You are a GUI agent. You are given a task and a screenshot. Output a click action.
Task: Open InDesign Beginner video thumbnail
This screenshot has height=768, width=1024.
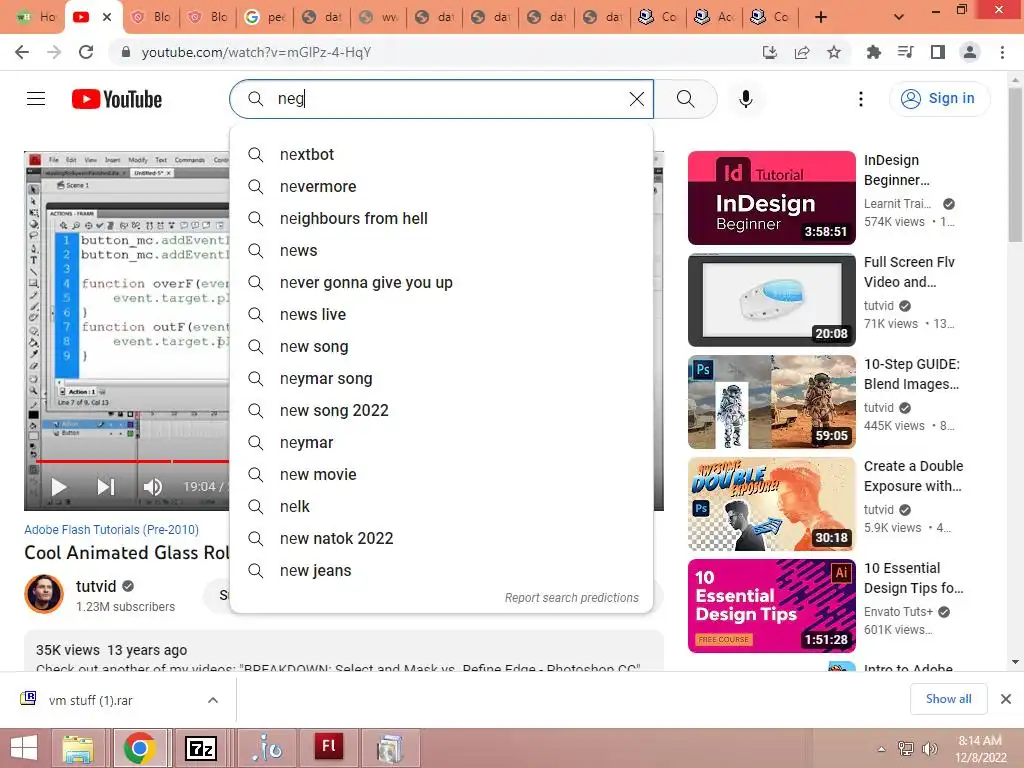point(771,198)
